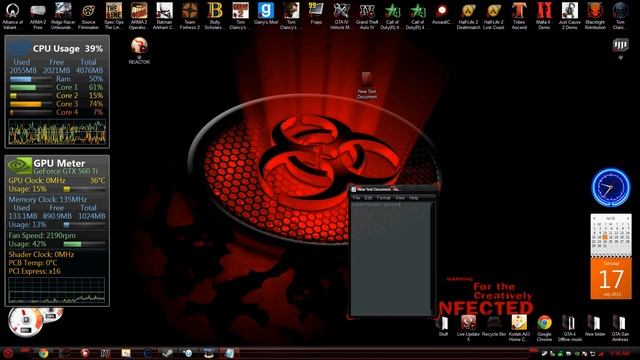Viewport: 640px width, 360px height.
Task: Open GTA 4 Offline mods folder
Action: 569,328
